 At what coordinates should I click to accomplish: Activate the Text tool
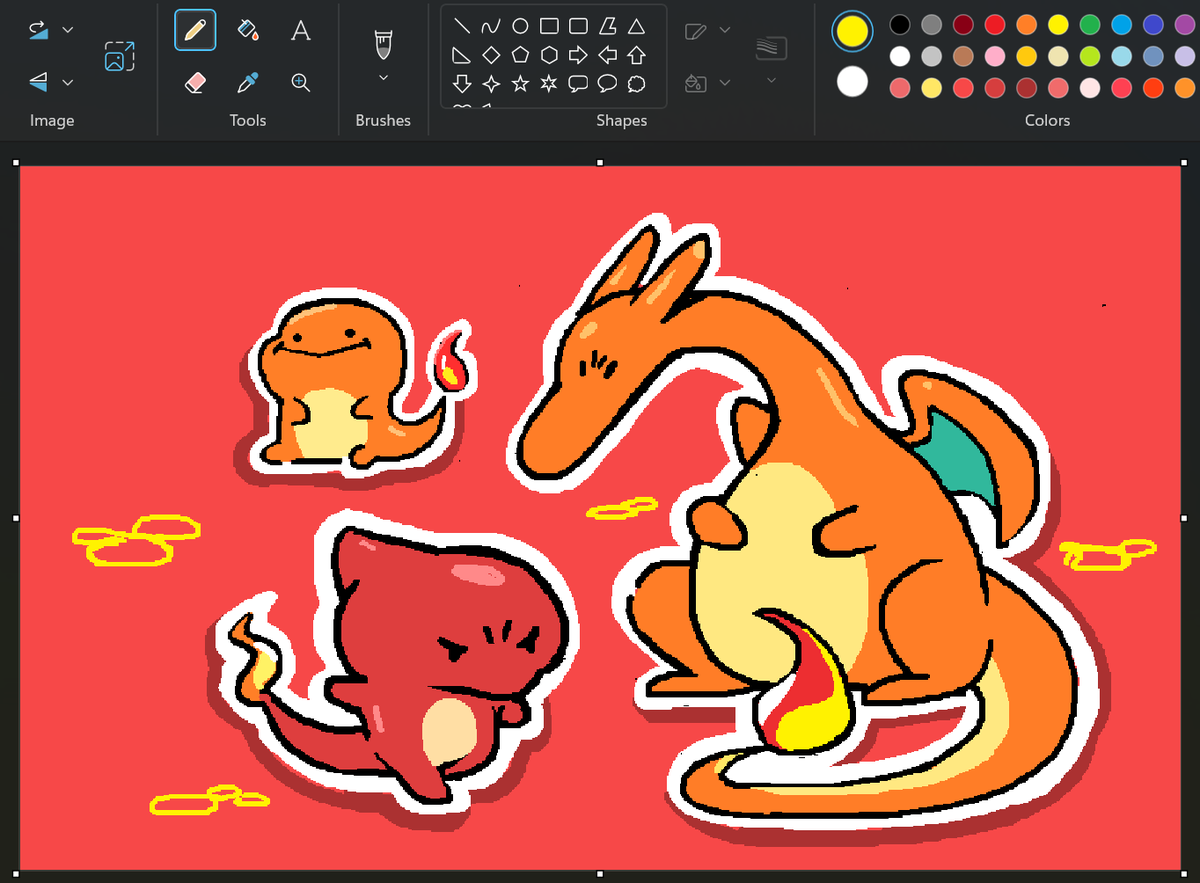point(300,30)
